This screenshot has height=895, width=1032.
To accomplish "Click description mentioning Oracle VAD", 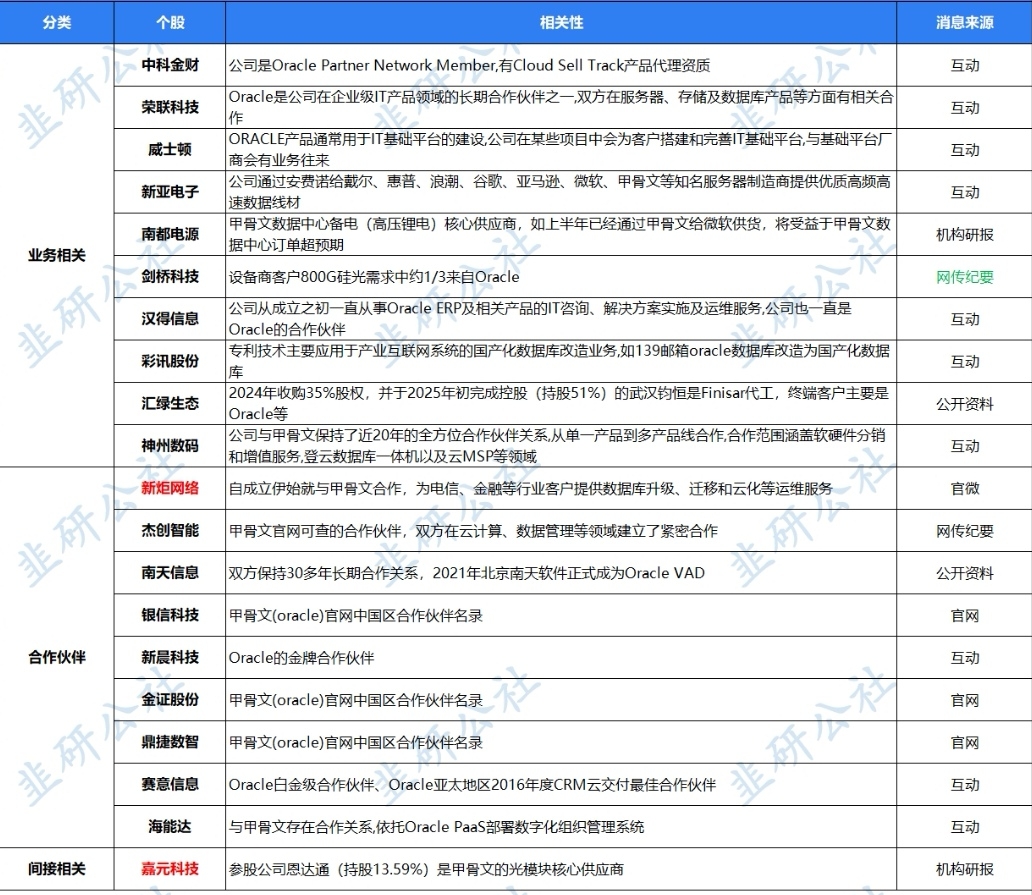I will (467, 573).
